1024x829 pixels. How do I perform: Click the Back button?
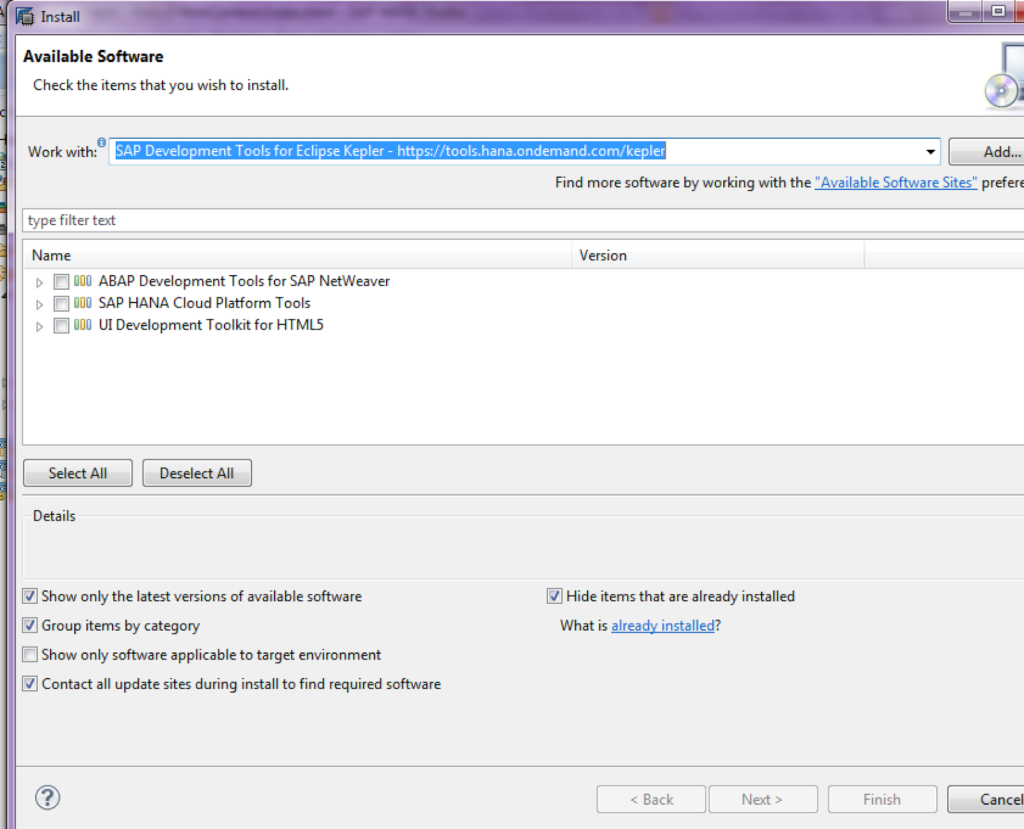click(x=650, y=799)
